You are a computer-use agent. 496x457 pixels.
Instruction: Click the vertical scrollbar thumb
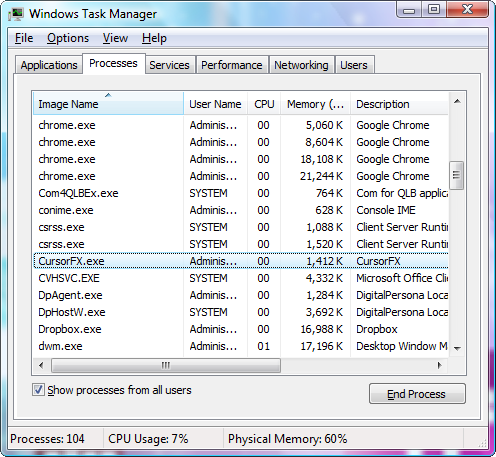pos(456,175)
